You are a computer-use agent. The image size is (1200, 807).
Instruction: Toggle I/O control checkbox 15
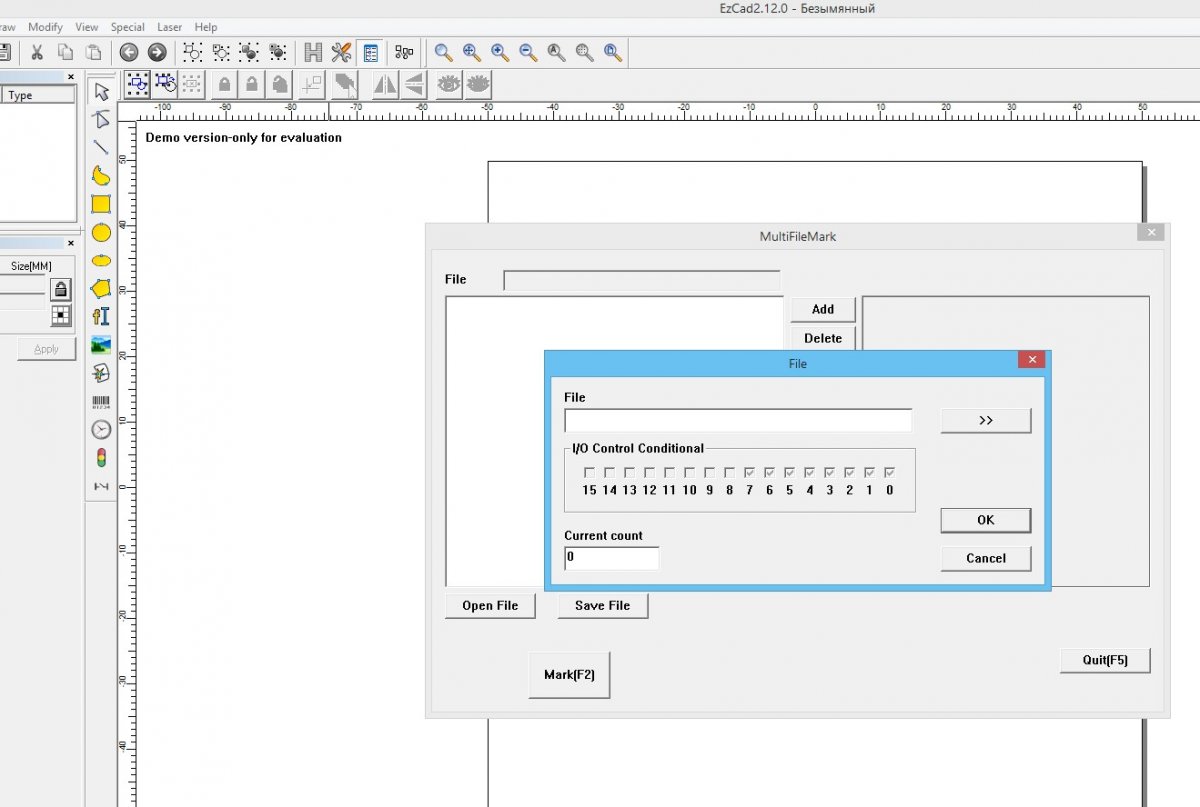point(589,472)
